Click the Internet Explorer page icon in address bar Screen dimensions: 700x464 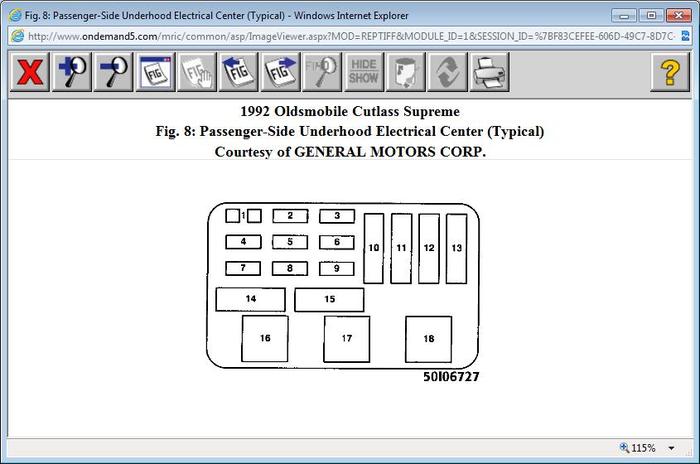pyautogui.click(x=18, y=36)
